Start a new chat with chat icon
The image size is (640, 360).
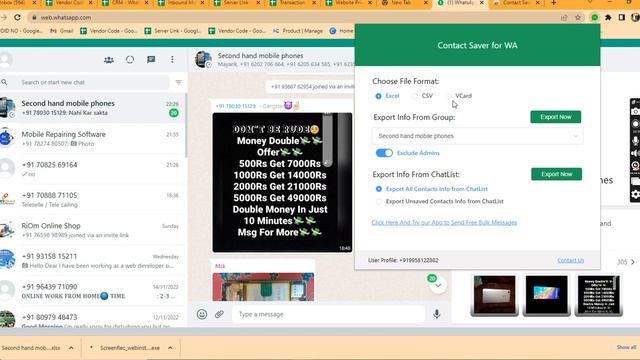click(x=151, y=60)
